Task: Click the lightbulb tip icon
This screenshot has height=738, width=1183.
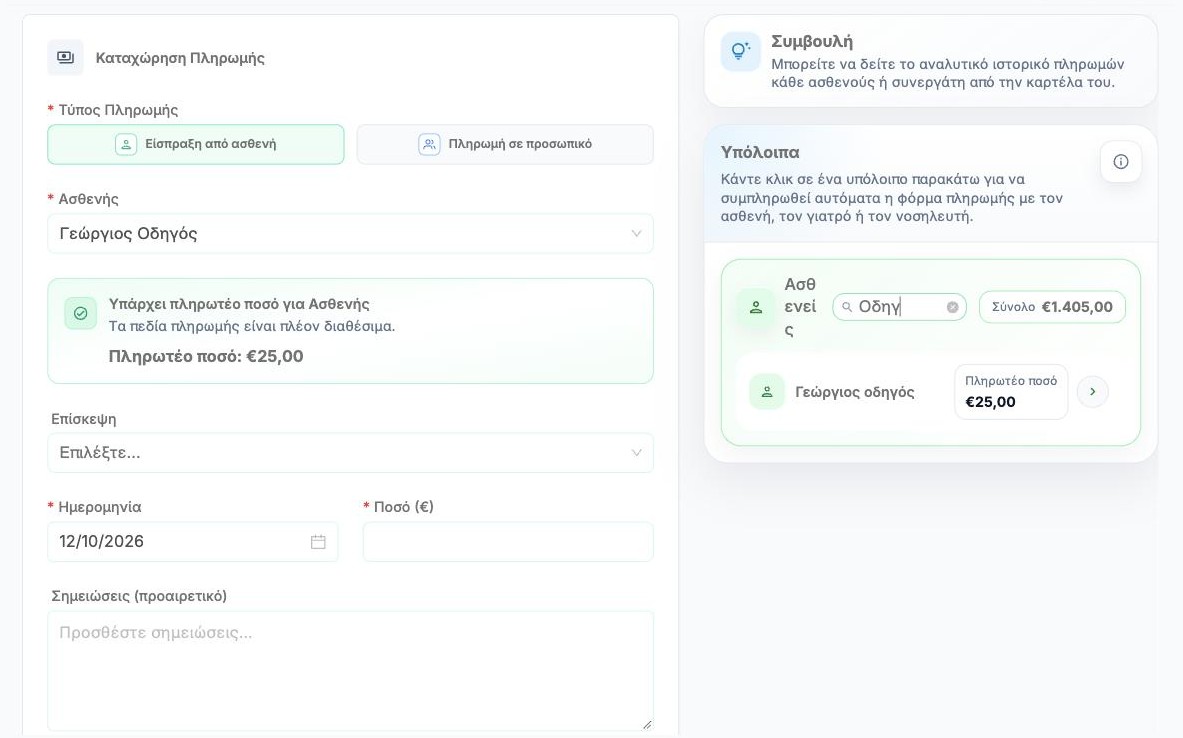Action: 740,51
